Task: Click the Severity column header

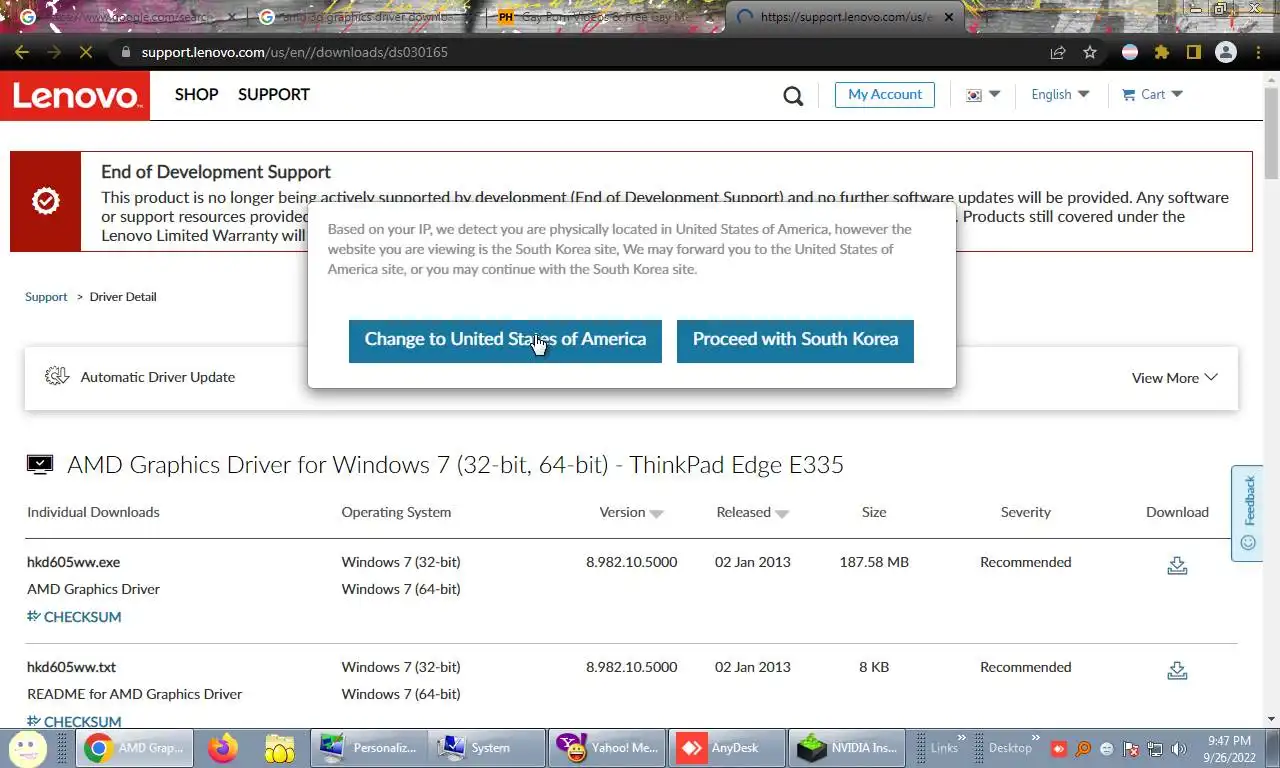Action: click(1025, 512)
